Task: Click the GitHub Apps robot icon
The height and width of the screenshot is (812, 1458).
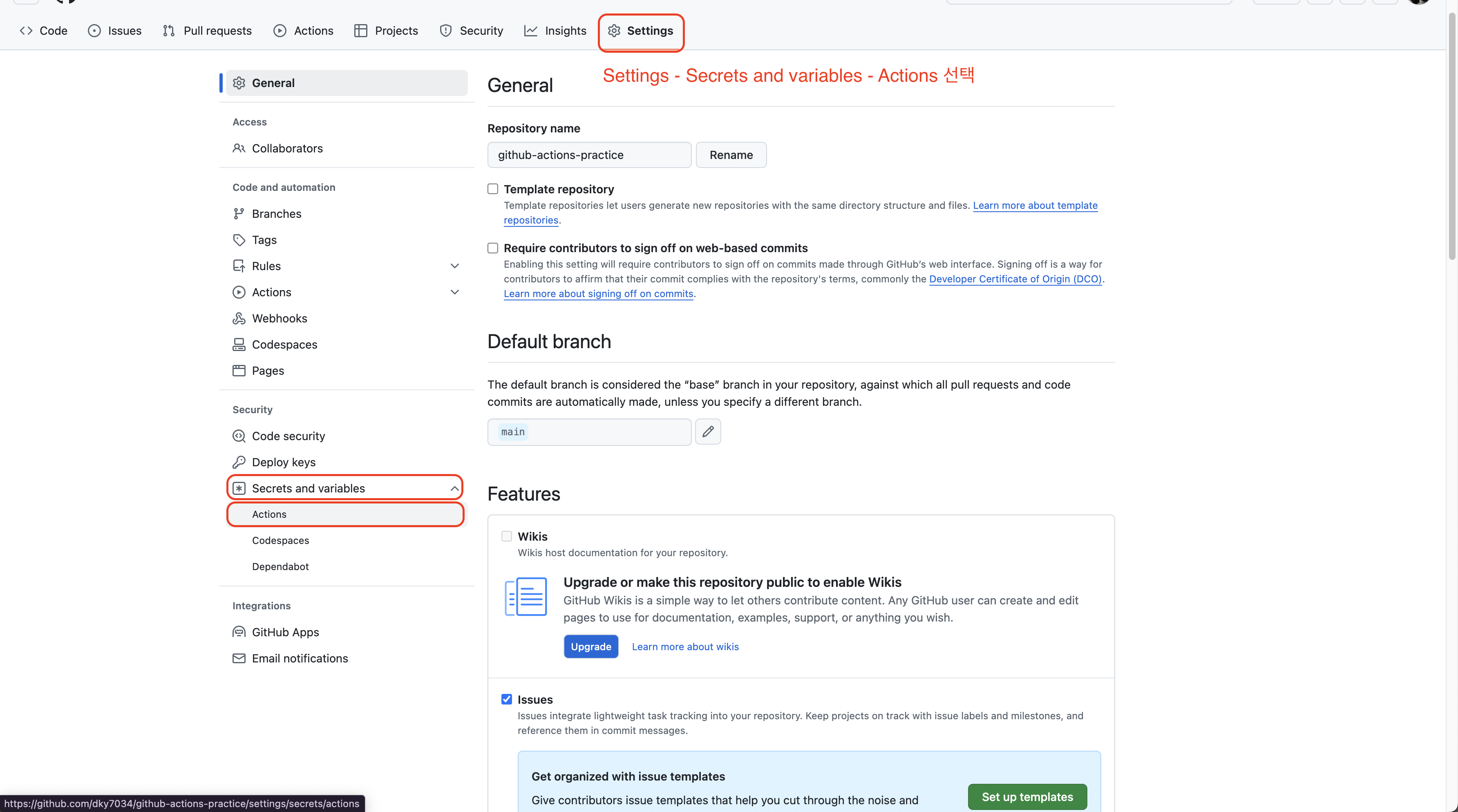Action: pyautogui.click(x=239, y=632)
